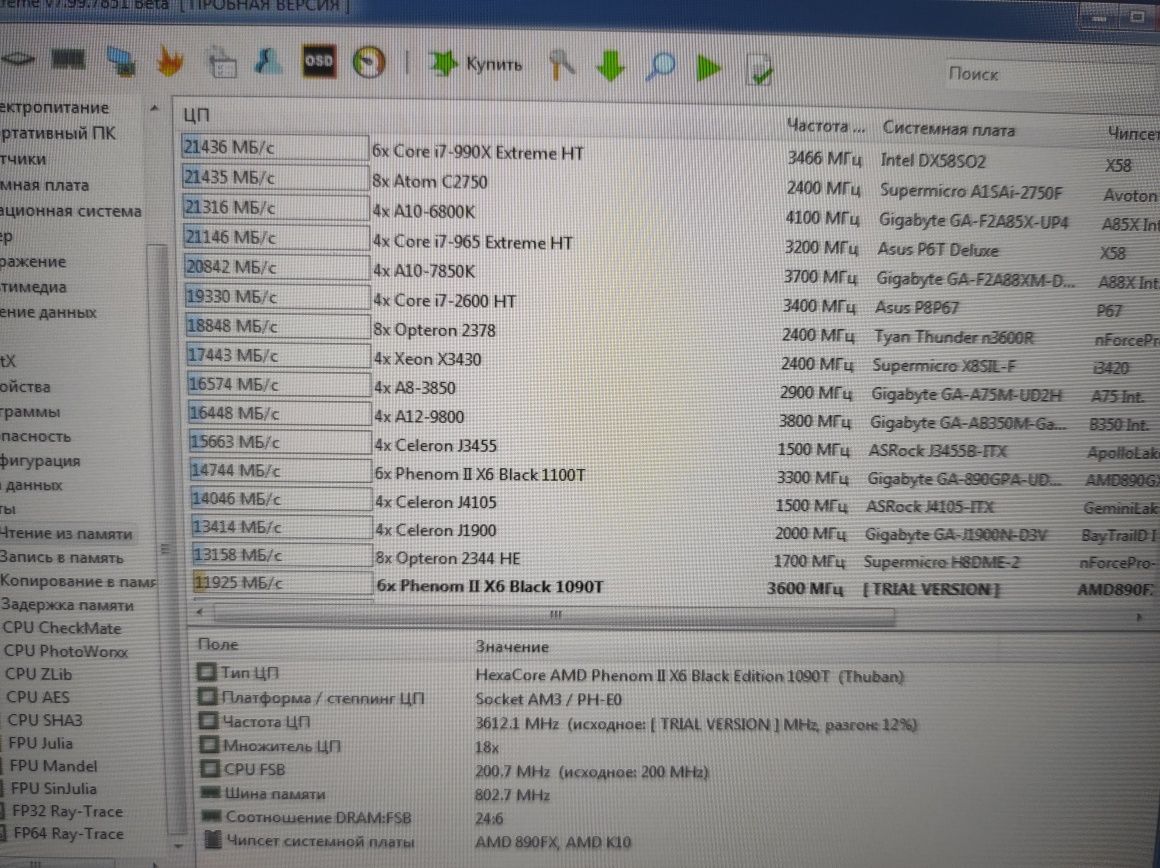Click the results list right scroll arrow
The image size is (1160, 868).
1139,616
